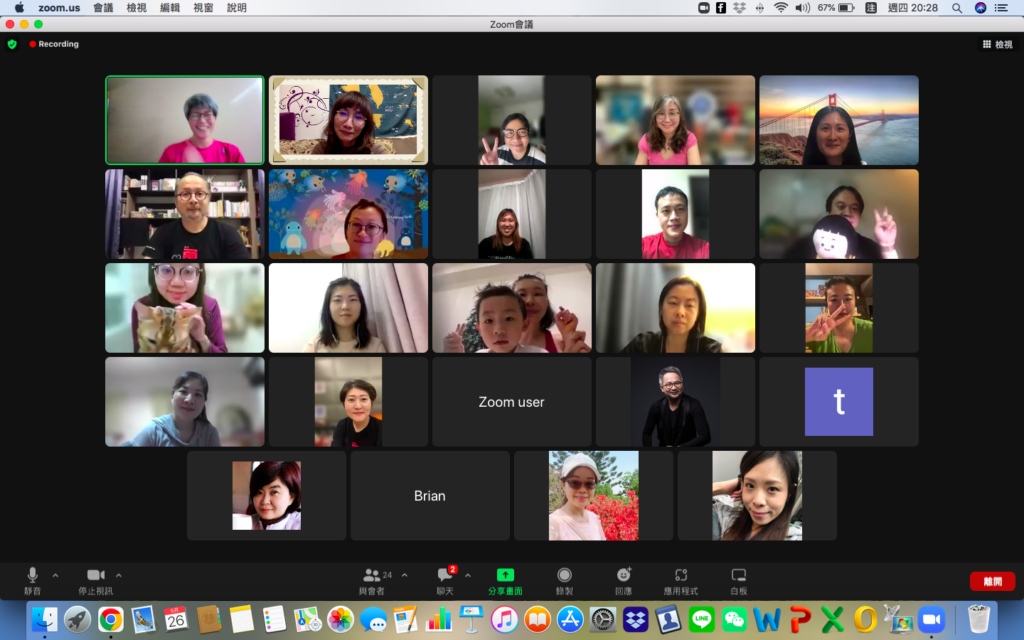
Task: Open Finder from the Dock
Action: pos(44,619)
